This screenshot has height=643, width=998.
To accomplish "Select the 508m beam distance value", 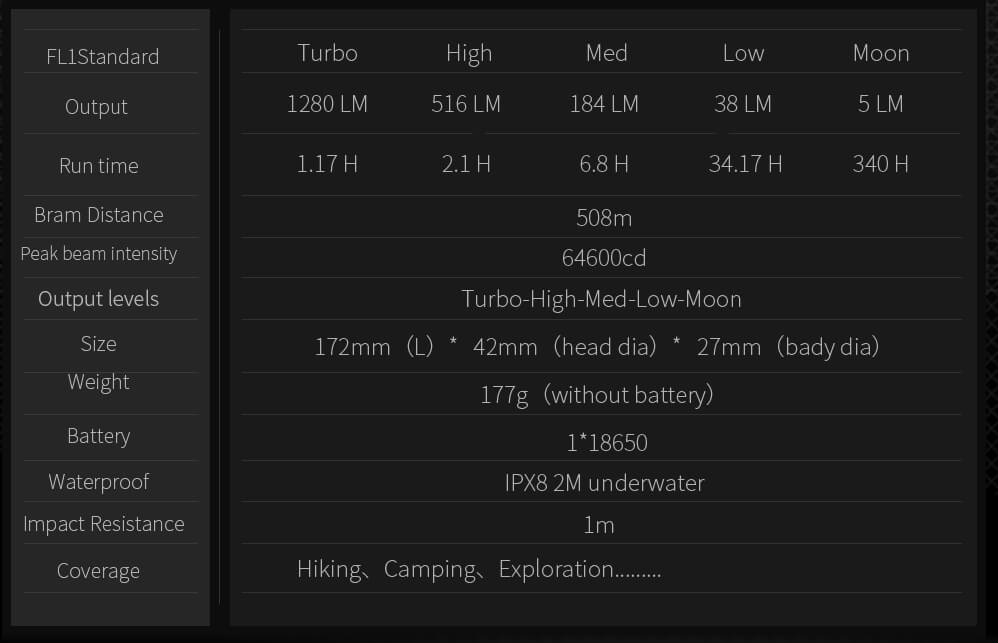I will tap(604, 218).
